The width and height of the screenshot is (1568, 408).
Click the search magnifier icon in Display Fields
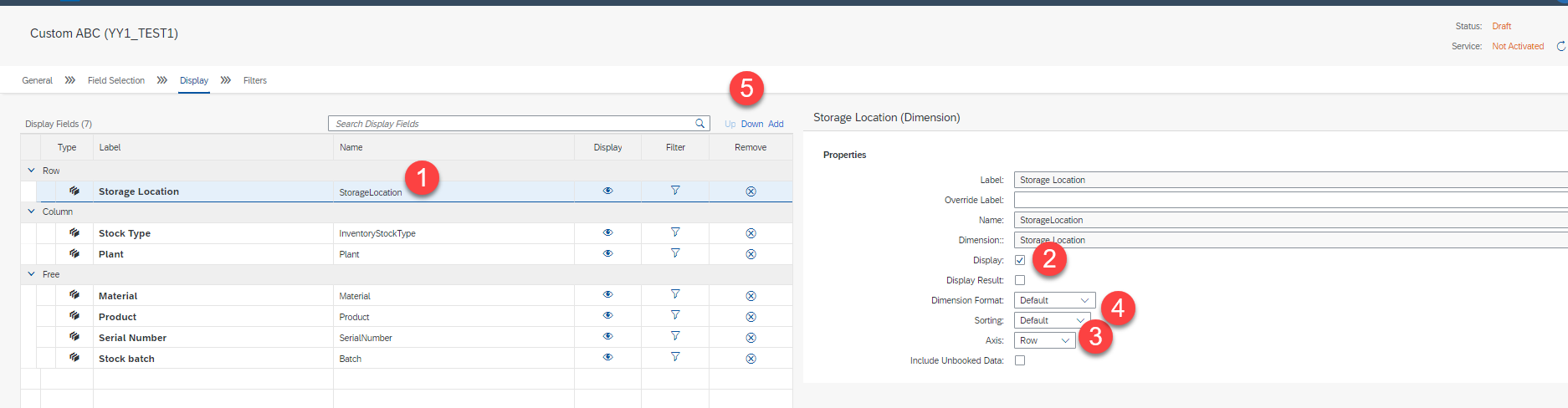click(x=700, y=124)
